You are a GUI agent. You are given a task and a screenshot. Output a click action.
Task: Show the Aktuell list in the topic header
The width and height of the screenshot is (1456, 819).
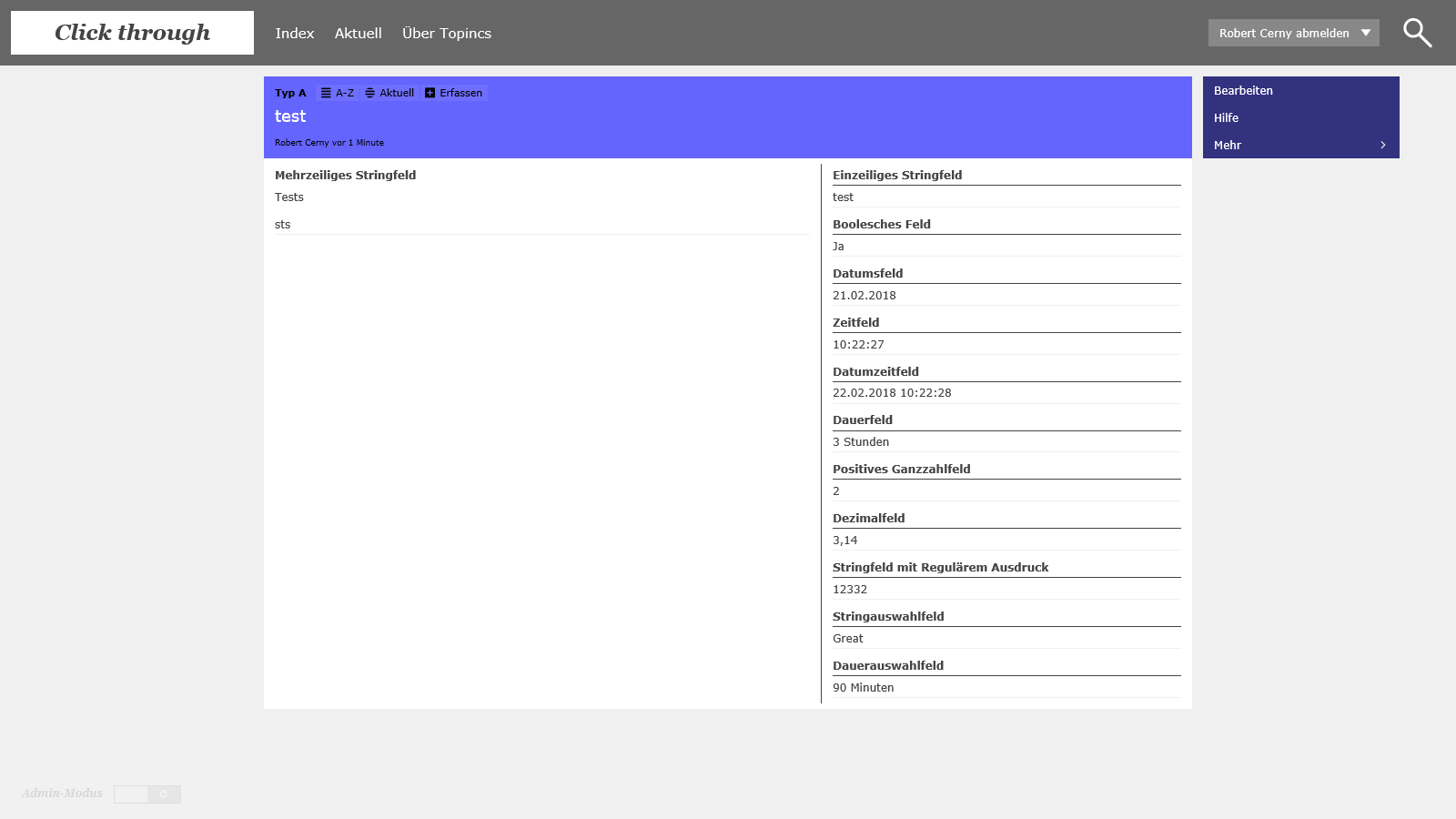coord(389,93)
